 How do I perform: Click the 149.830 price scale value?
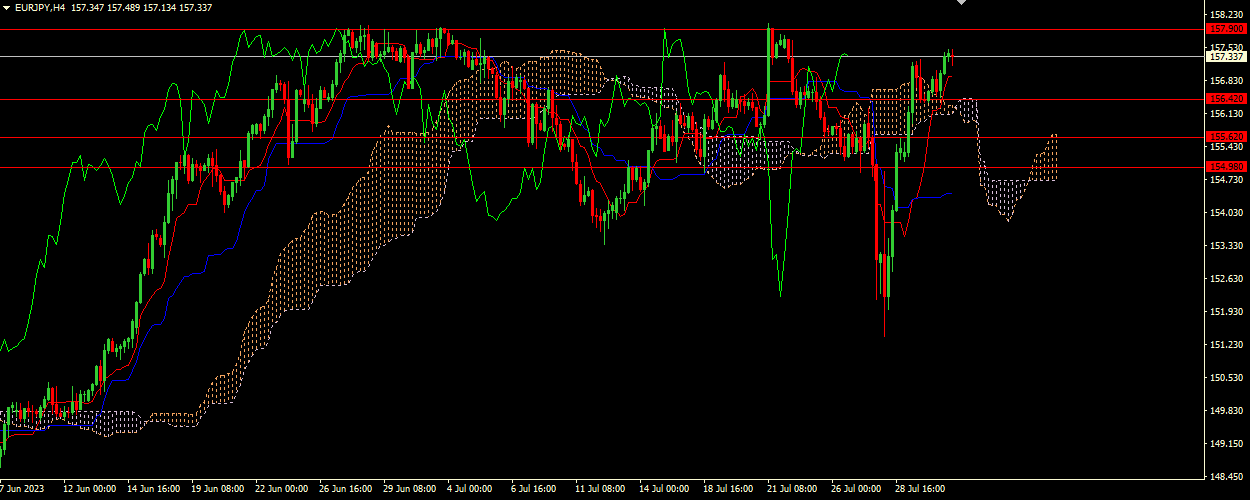1226,411
